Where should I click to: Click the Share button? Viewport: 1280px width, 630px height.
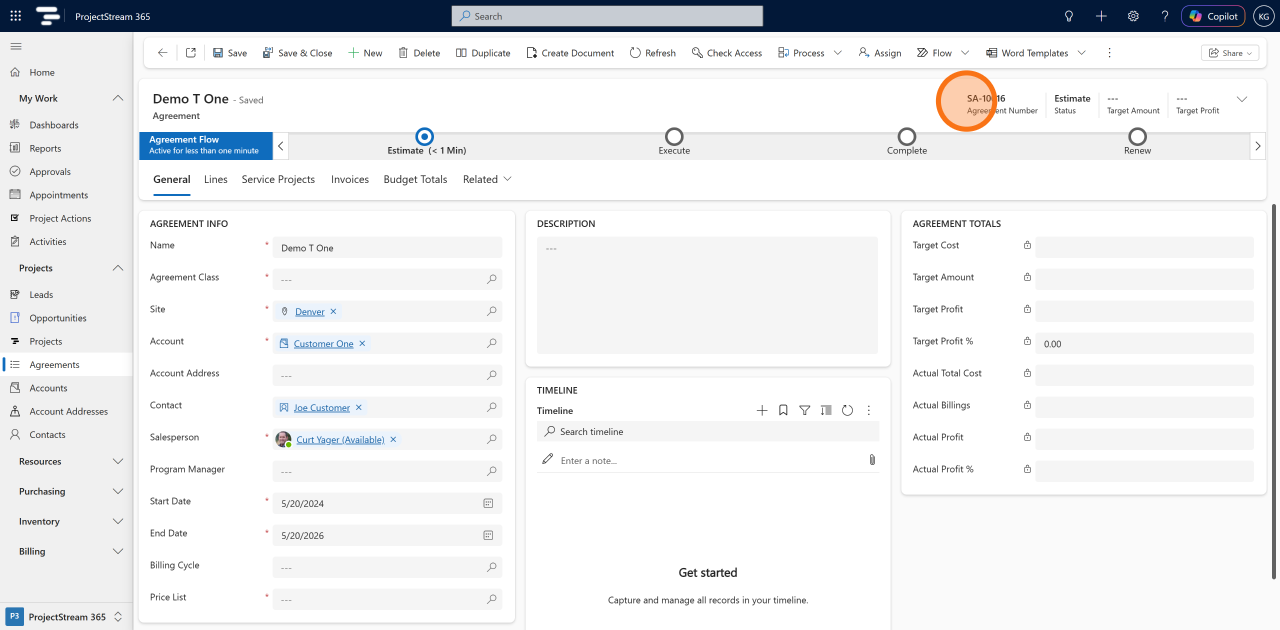tap(1230, 53)
